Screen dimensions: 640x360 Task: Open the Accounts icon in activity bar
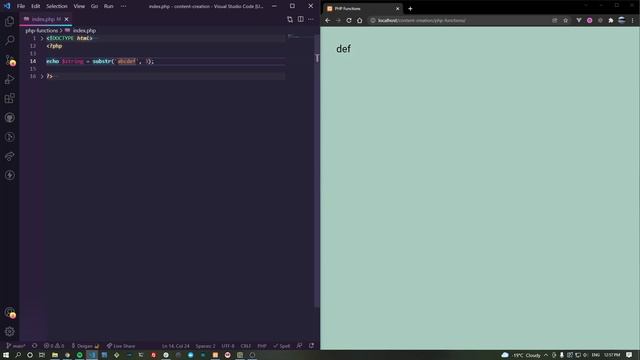[9, 313]
